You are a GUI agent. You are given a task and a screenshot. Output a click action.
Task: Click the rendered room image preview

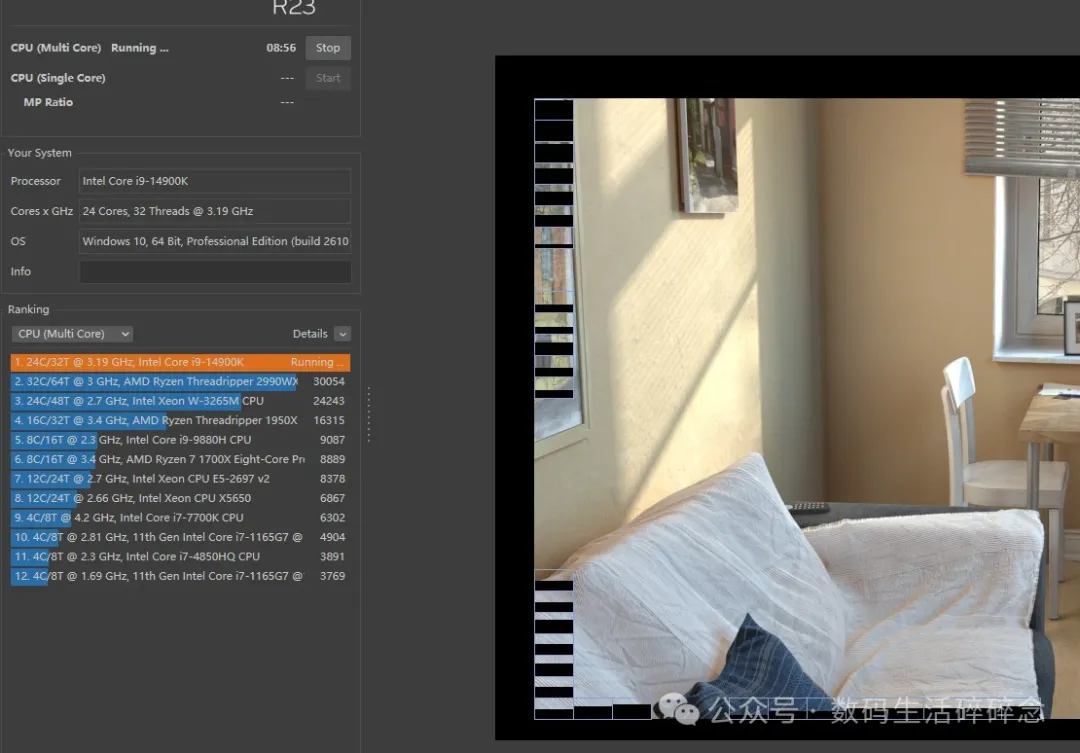(x=807, y=409)
